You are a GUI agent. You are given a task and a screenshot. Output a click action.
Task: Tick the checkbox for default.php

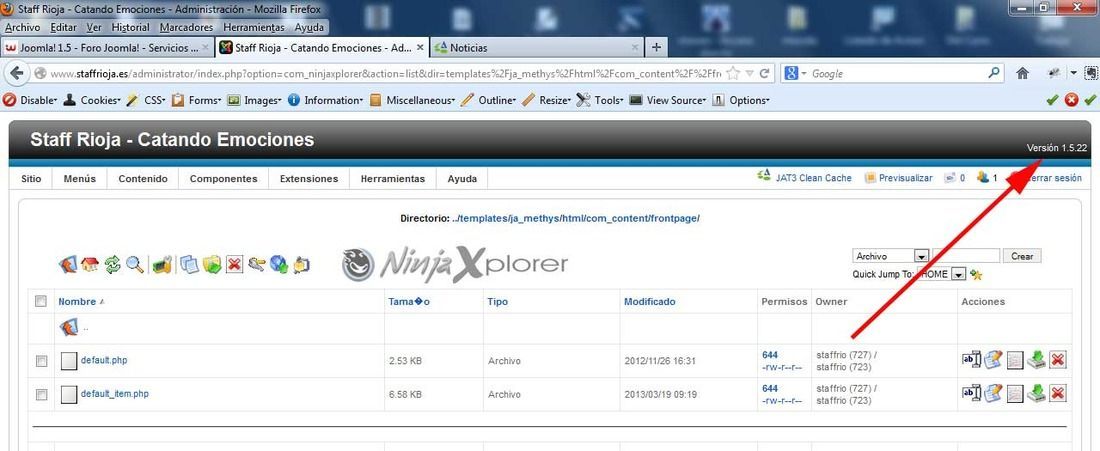(41, 361)
